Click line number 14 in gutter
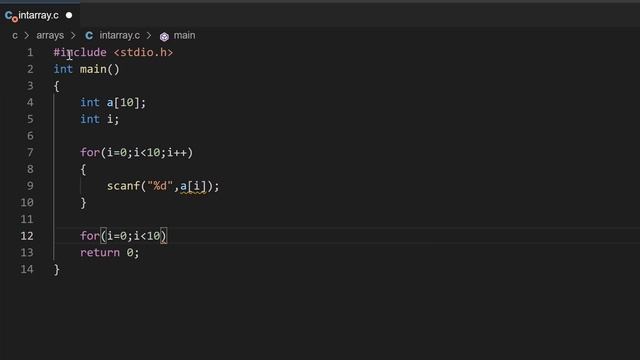 coord(27,269)
